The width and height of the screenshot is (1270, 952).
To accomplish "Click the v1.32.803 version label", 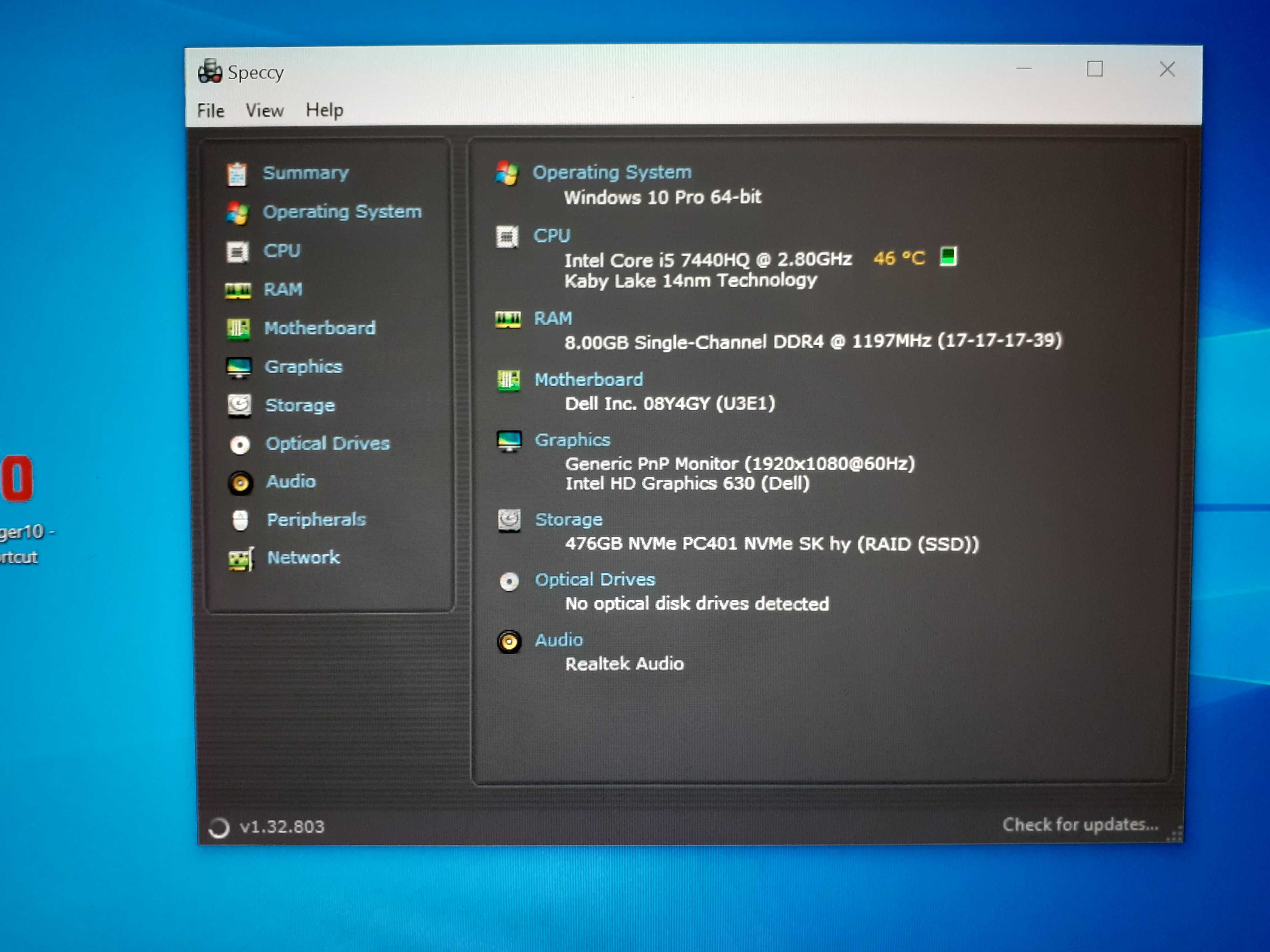I will (x=282, y=827).
